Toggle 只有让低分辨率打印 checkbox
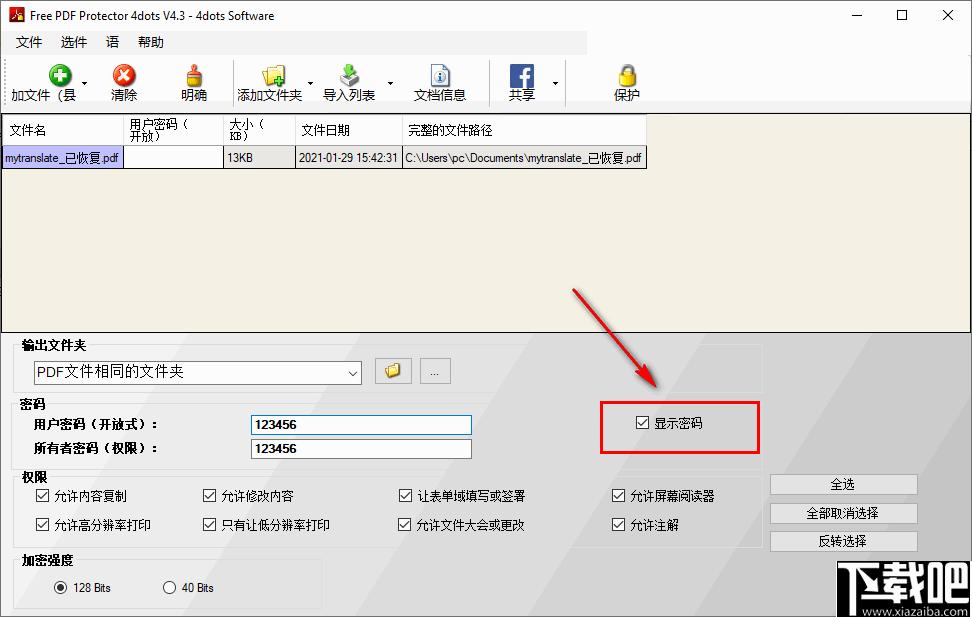Image resolution: width=972 pixels, height=617 pixels. [210, 525]
